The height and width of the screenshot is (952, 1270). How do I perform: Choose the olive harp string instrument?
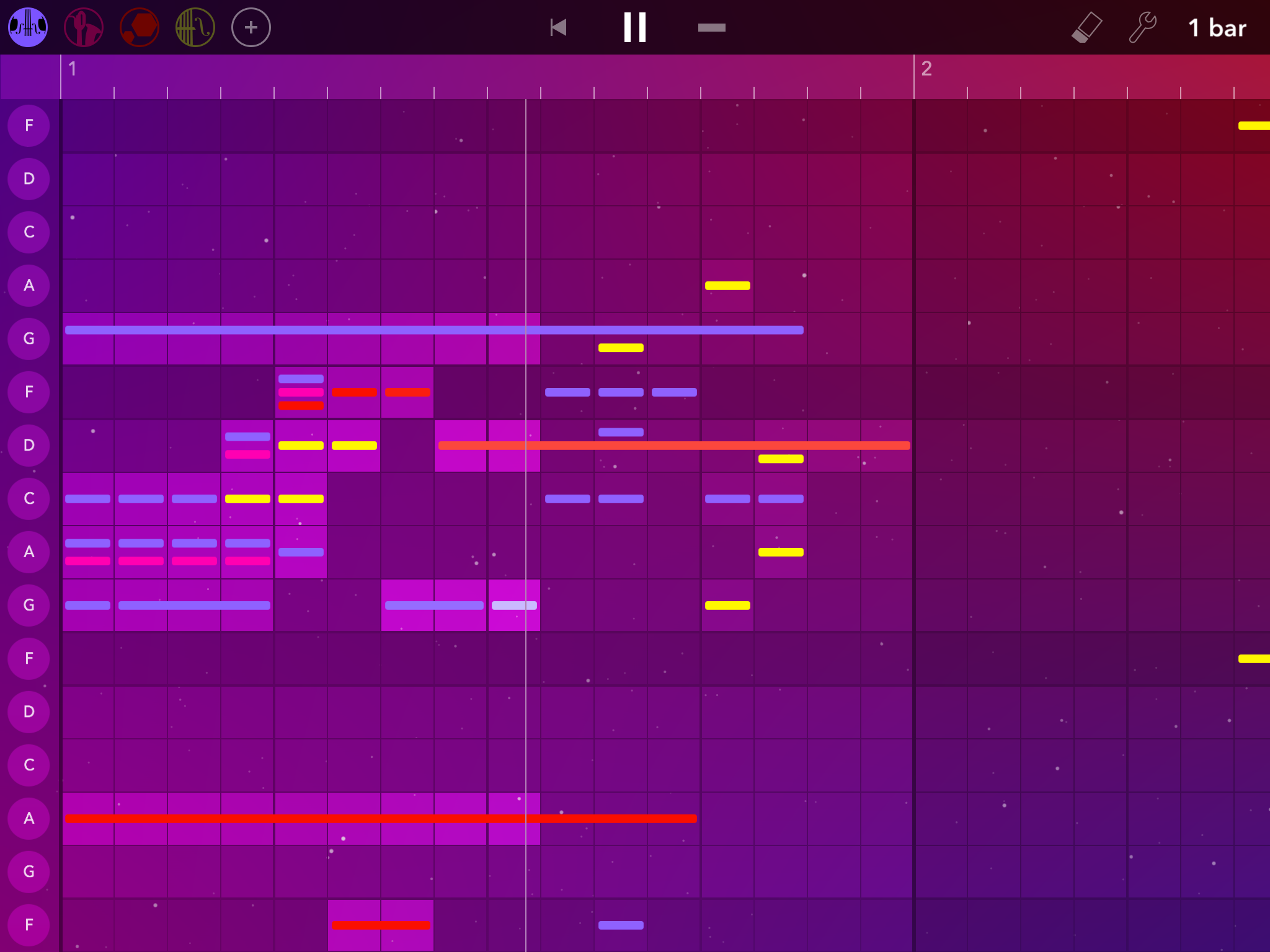pos(195,27)
